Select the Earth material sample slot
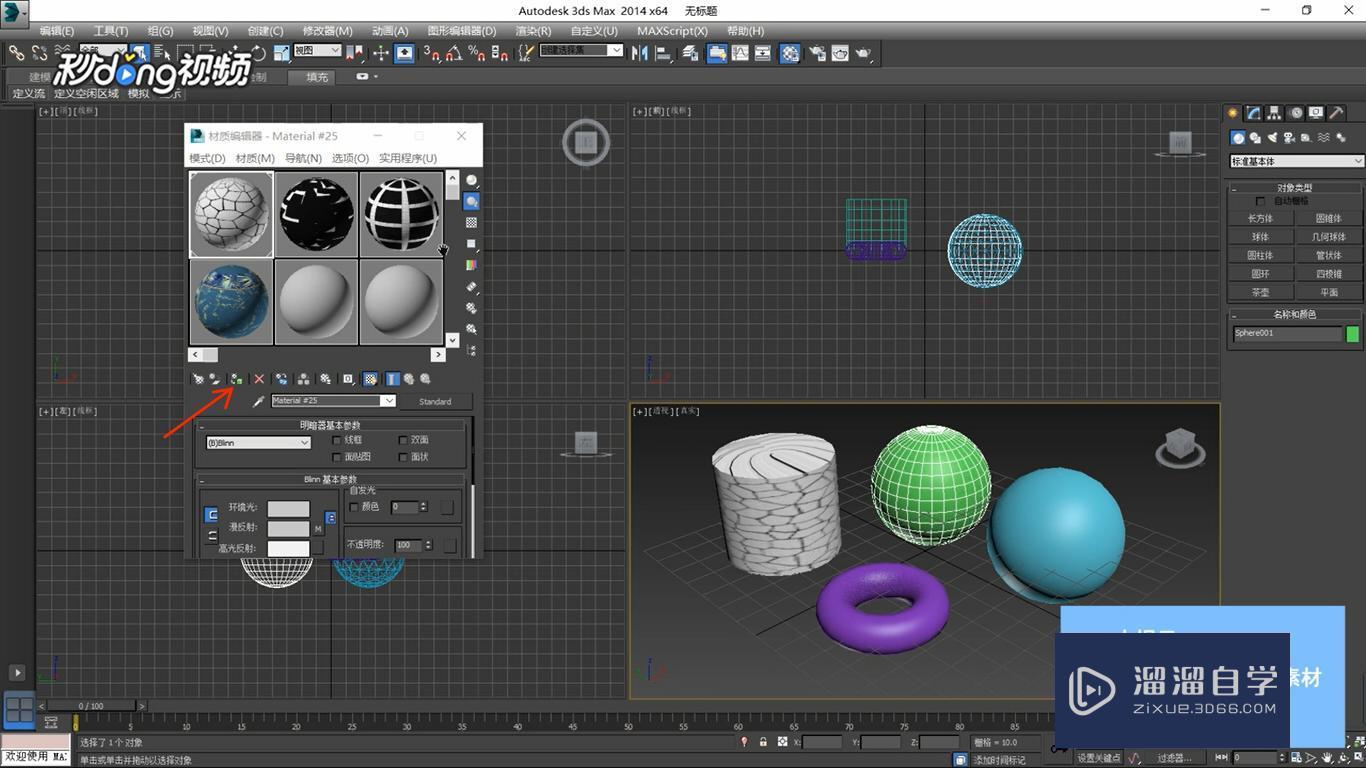Screen dimensions: 1366x768 pyautogui.click(x=230, y=302)
